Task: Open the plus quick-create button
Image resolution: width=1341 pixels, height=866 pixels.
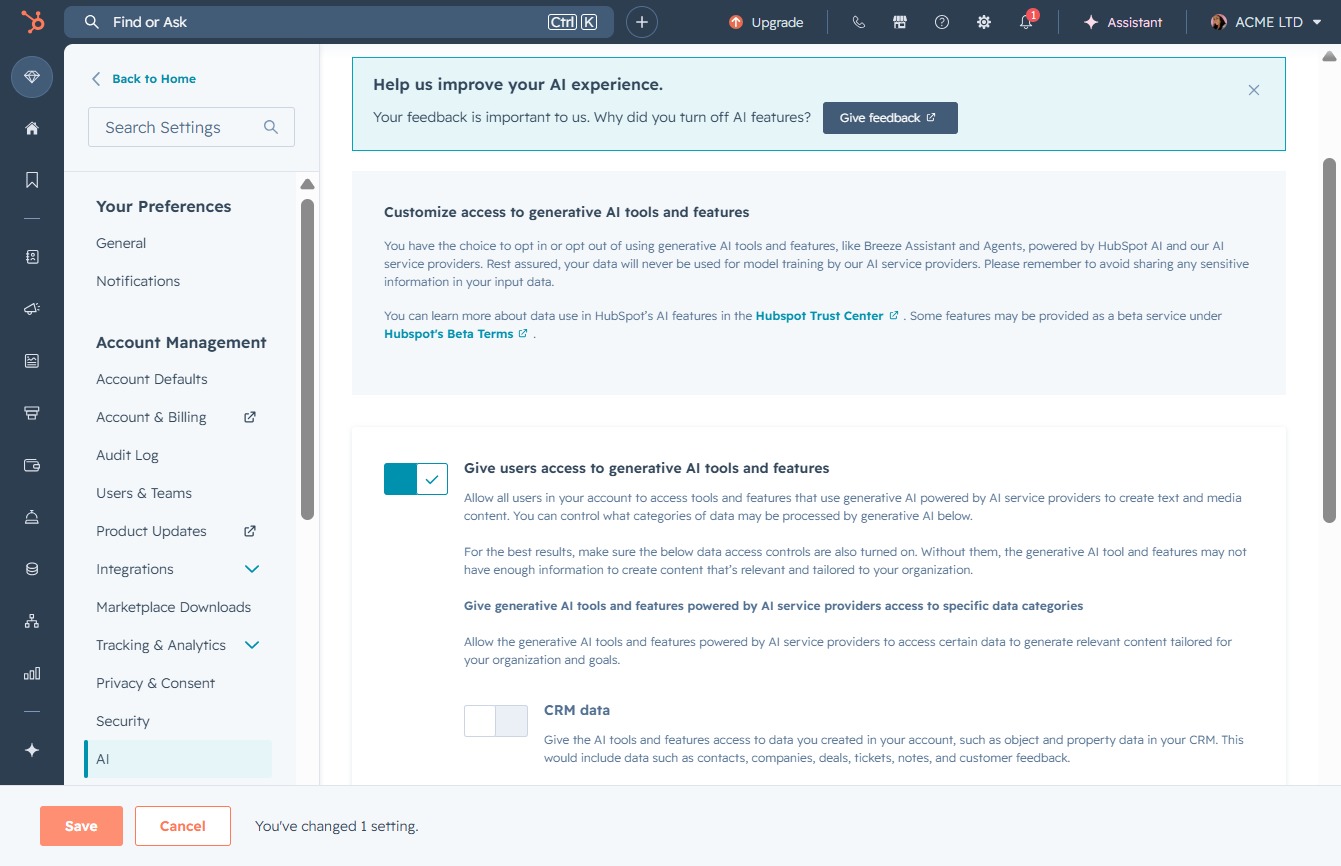Action: pyautogui.click(x=642, y=22)
